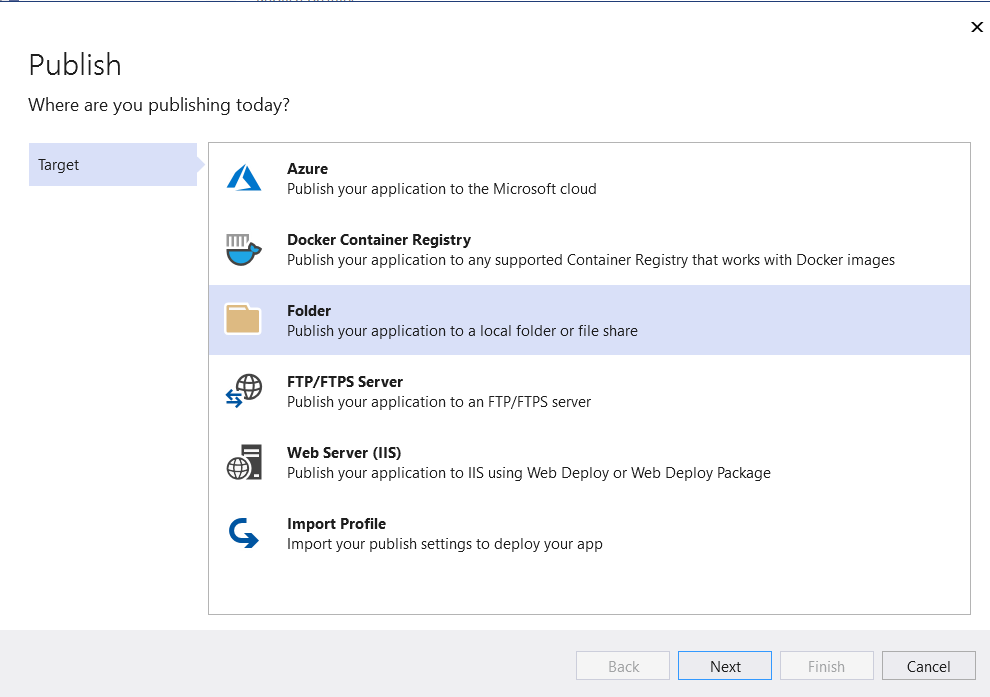Select the Import Profile title
Image resolution: width=990 pixels, height=697 pixels.
(337, 524)
